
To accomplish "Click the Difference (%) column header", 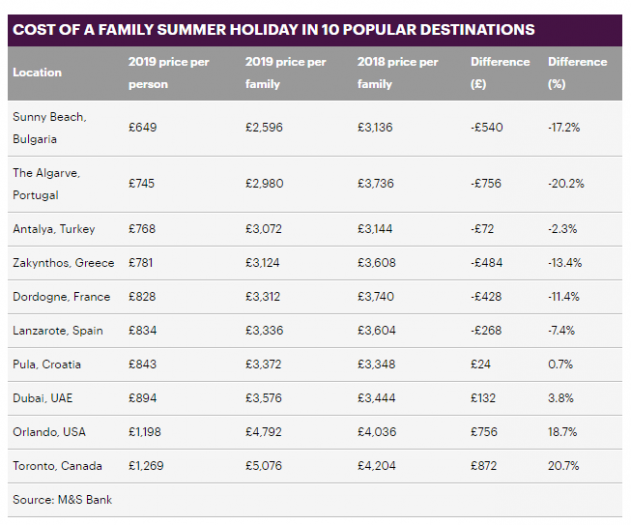I will click(x=577, y=73).
